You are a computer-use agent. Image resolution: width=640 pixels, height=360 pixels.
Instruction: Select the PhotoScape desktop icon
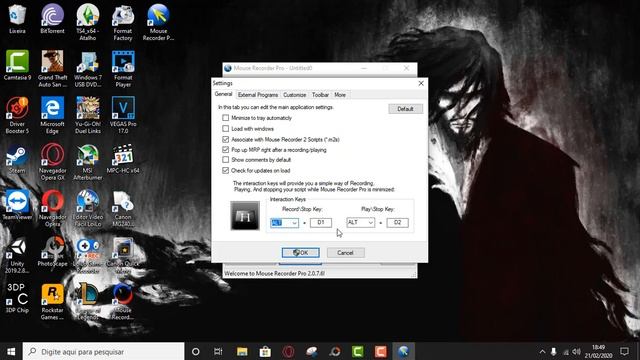click(x=52, y=252)
